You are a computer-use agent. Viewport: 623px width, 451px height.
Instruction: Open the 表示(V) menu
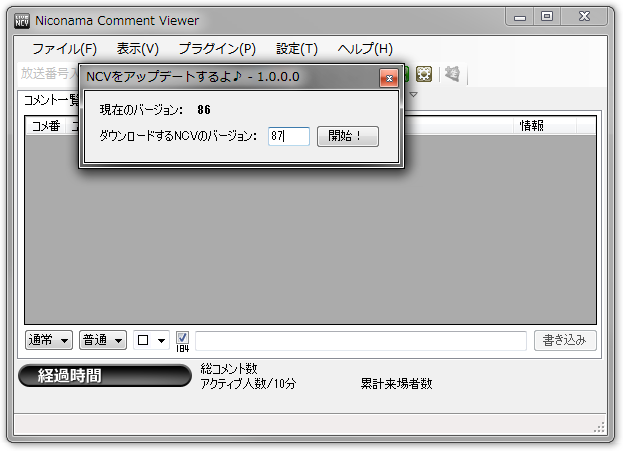click(137, 49)
